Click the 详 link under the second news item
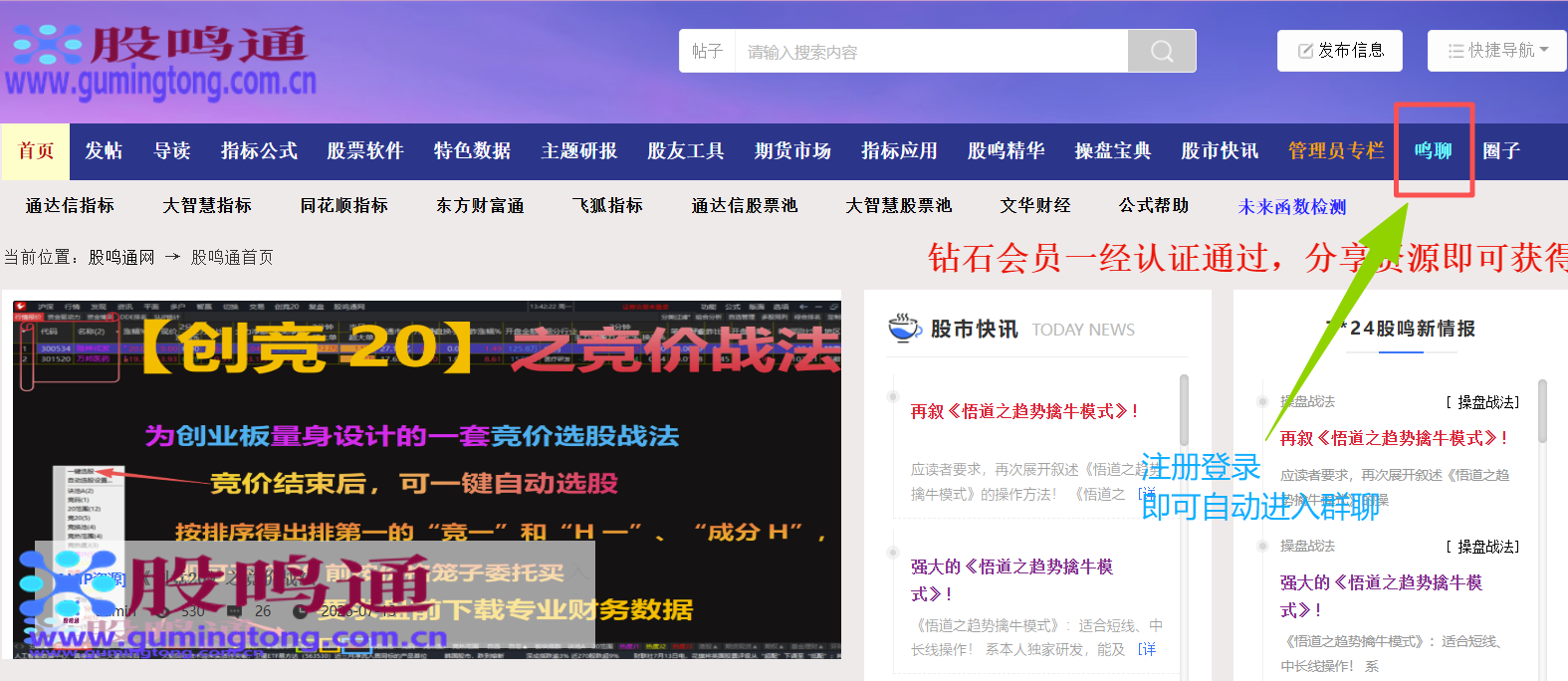1568x681 pixels. pyautogui.click(x=1147, y=649)
